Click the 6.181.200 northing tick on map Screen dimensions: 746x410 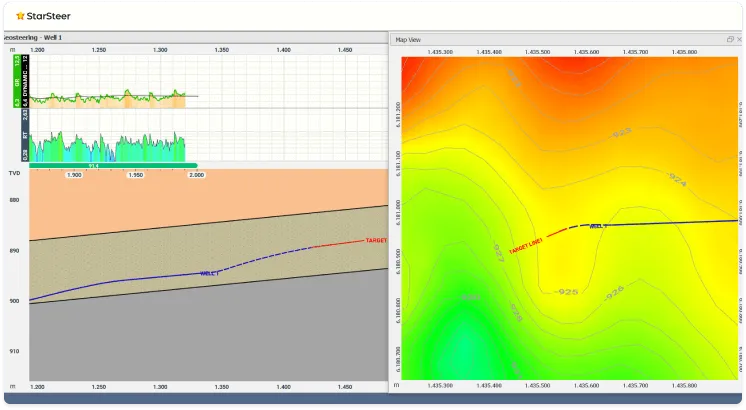[x=398, y=114]
